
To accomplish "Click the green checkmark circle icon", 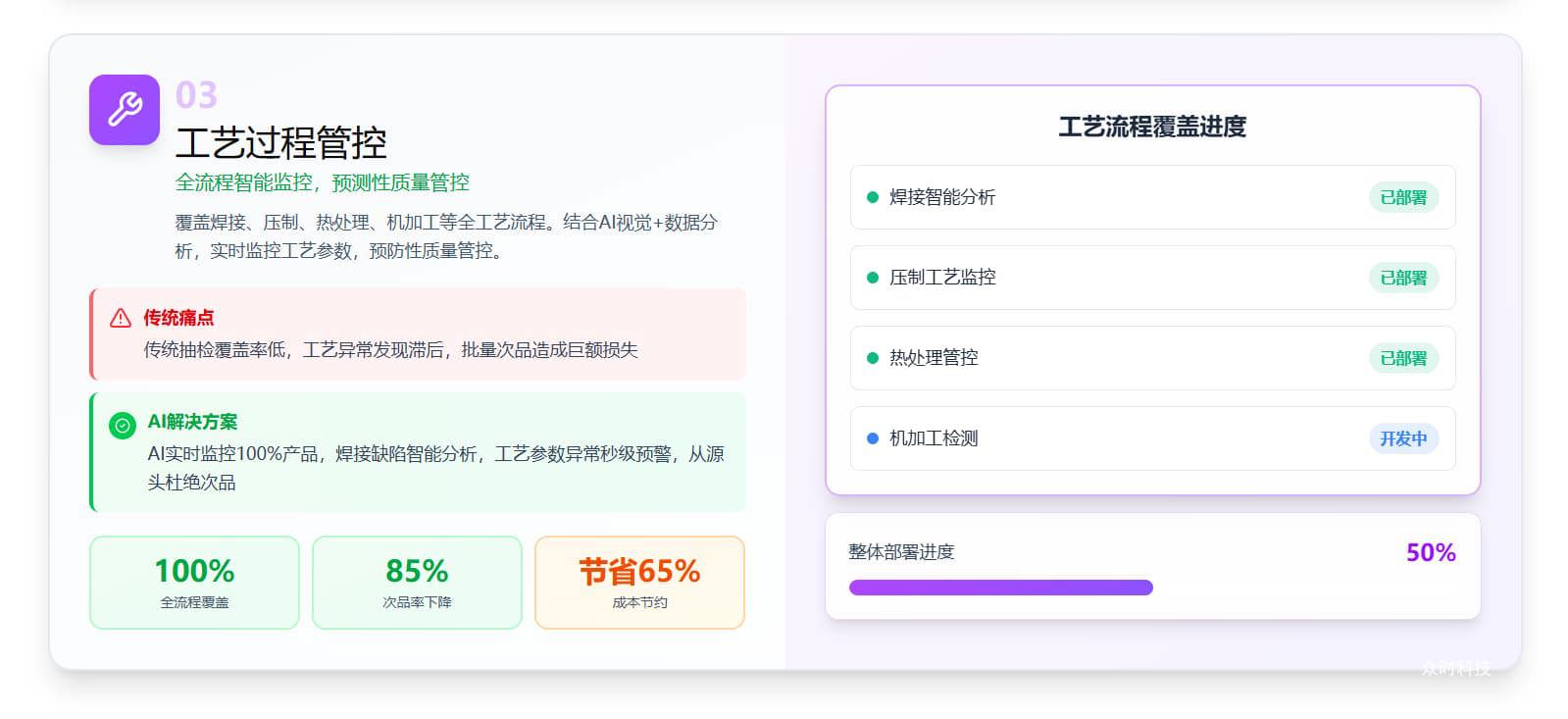I will (123, 426).
